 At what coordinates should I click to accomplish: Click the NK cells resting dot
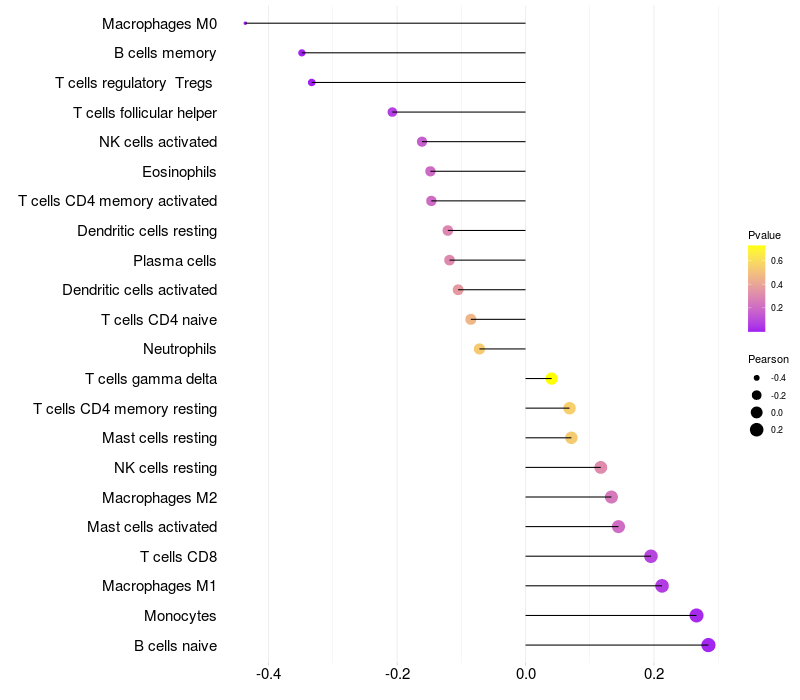601,467
